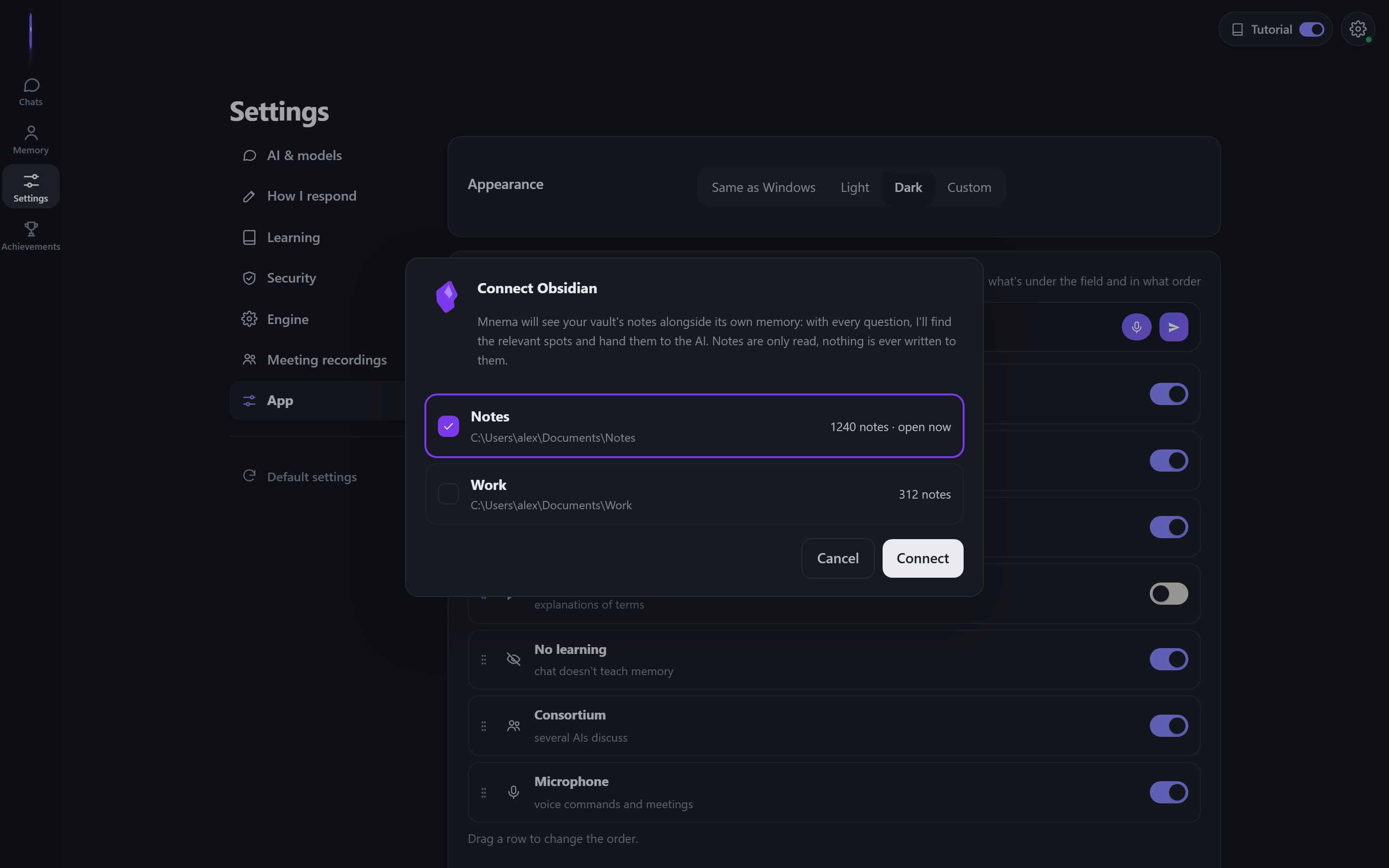Click the send arrow button

click(x=1174, y=327)
